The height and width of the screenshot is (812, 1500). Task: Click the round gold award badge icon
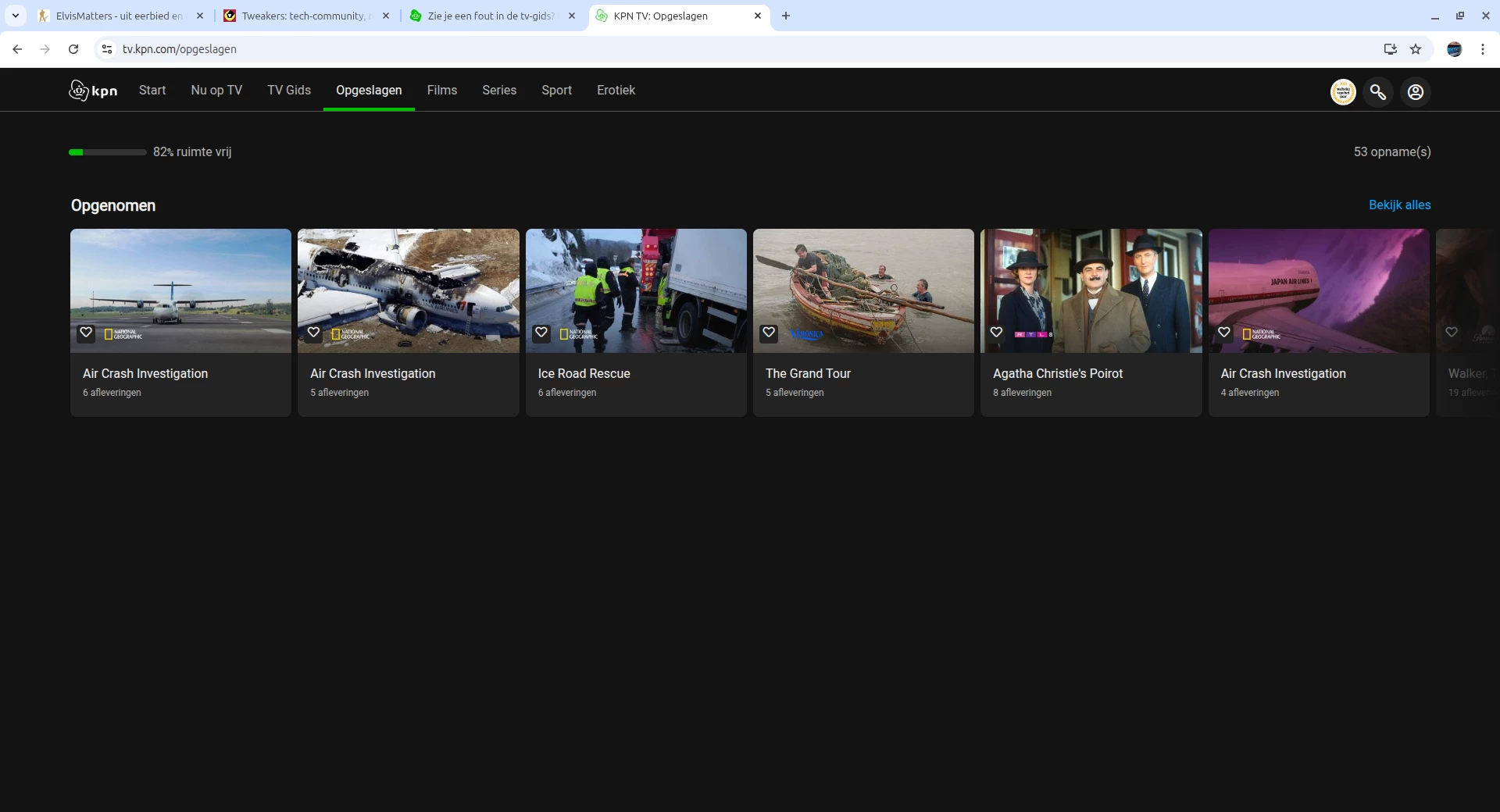click(1343, 92)
